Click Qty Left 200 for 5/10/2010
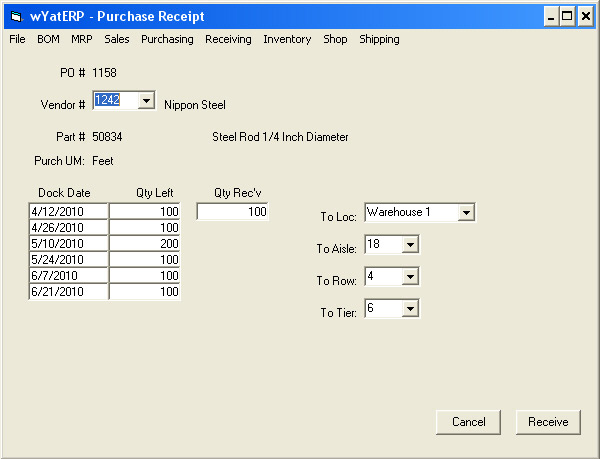This screenshot has width=600, height=459. pos(145,244)
